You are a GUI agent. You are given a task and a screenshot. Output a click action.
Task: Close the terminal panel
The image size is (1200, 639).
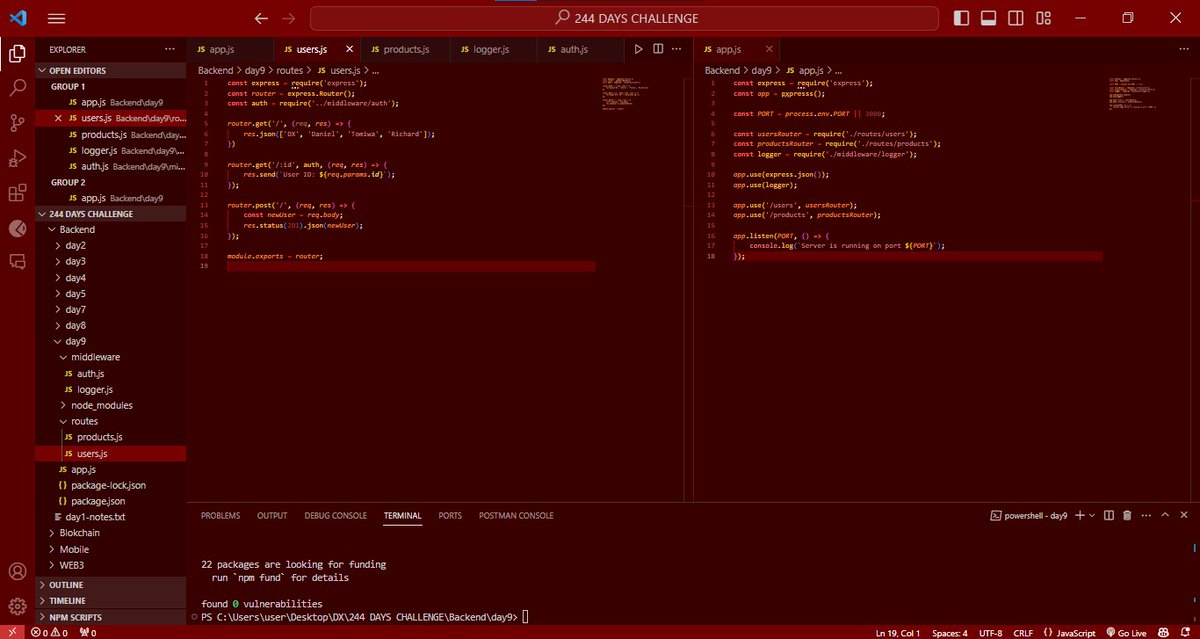(x=1183, y=515)
